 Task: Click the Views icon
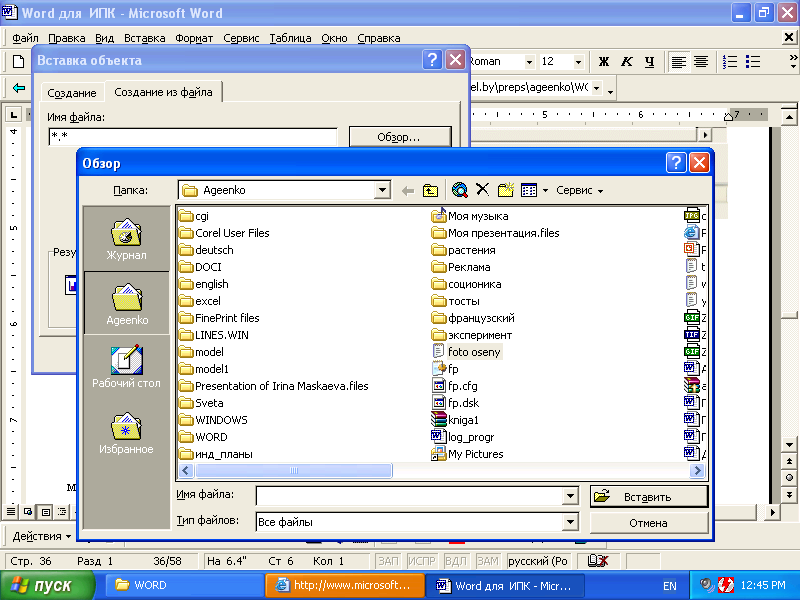click(x=529, y=190)
